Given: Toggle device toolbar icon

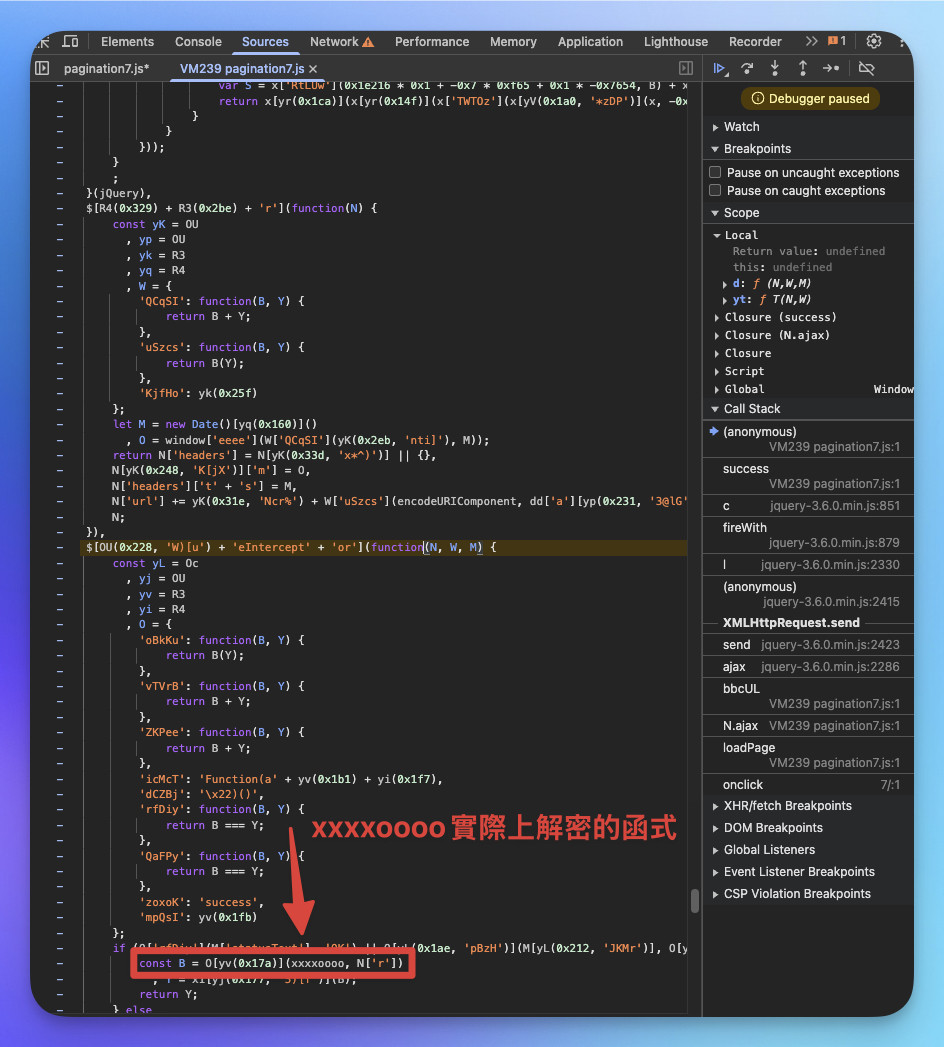Looking at the screenshot, I should (70, 41).
